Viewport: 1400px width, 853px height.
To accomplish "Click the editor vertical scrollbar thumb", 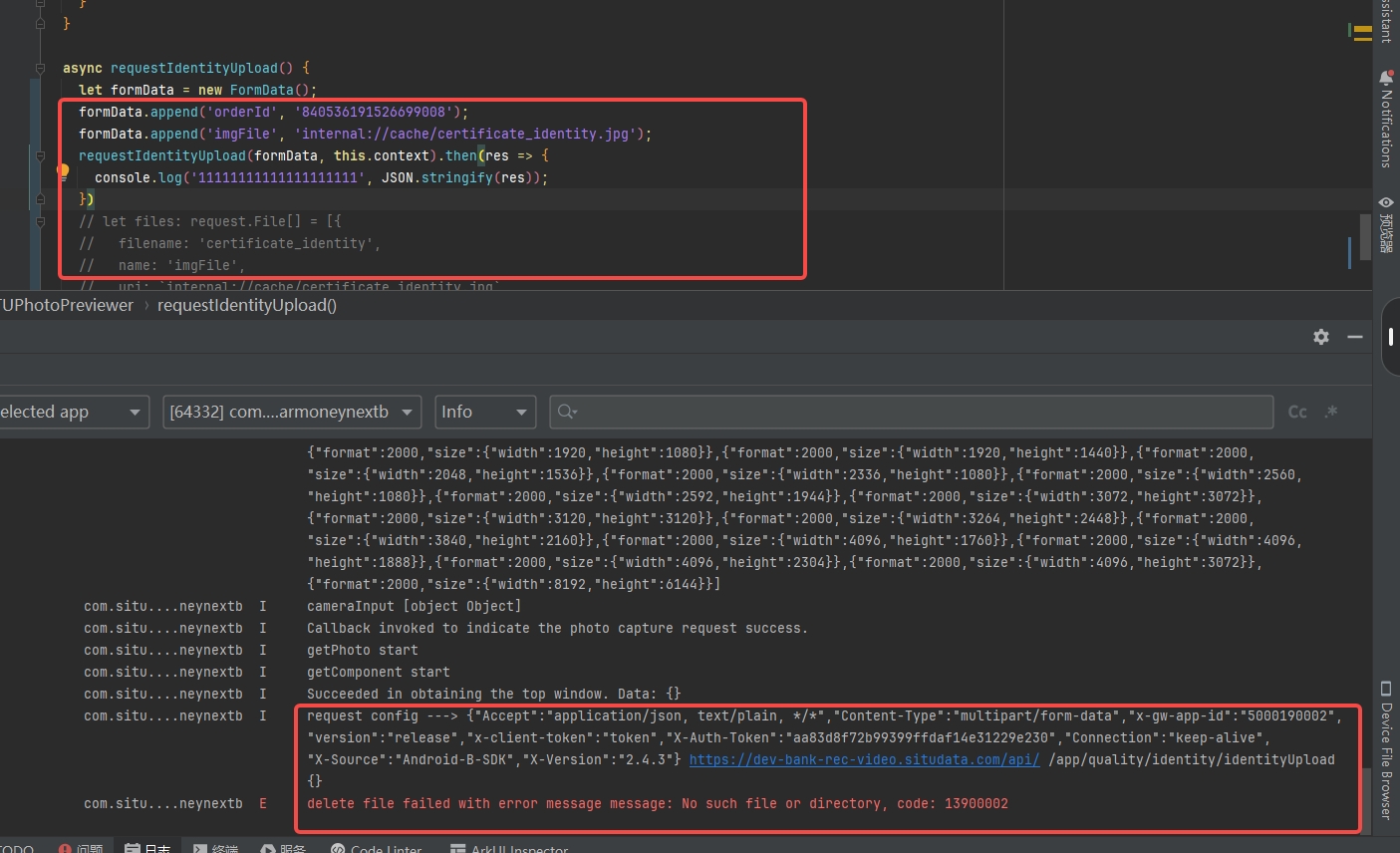I will 1366,235.
